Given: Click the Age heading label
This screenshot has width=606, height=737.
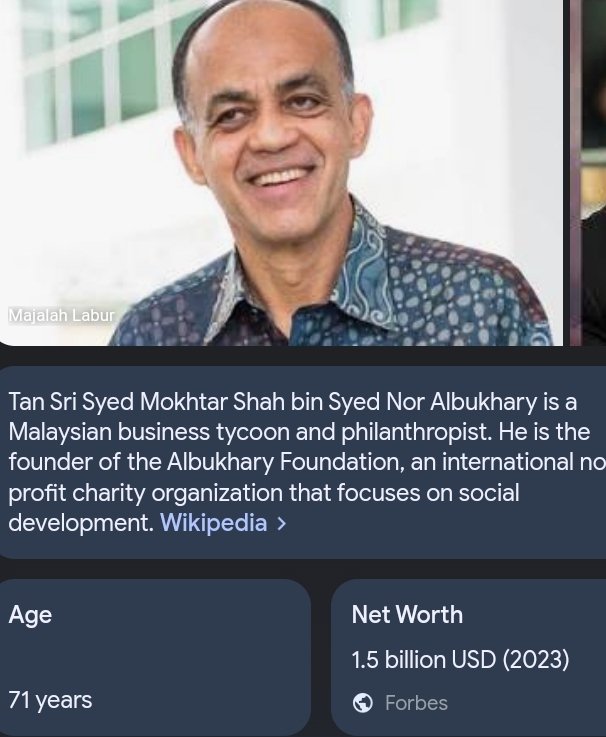Looking at the screenshot, I should coord(30,616).
